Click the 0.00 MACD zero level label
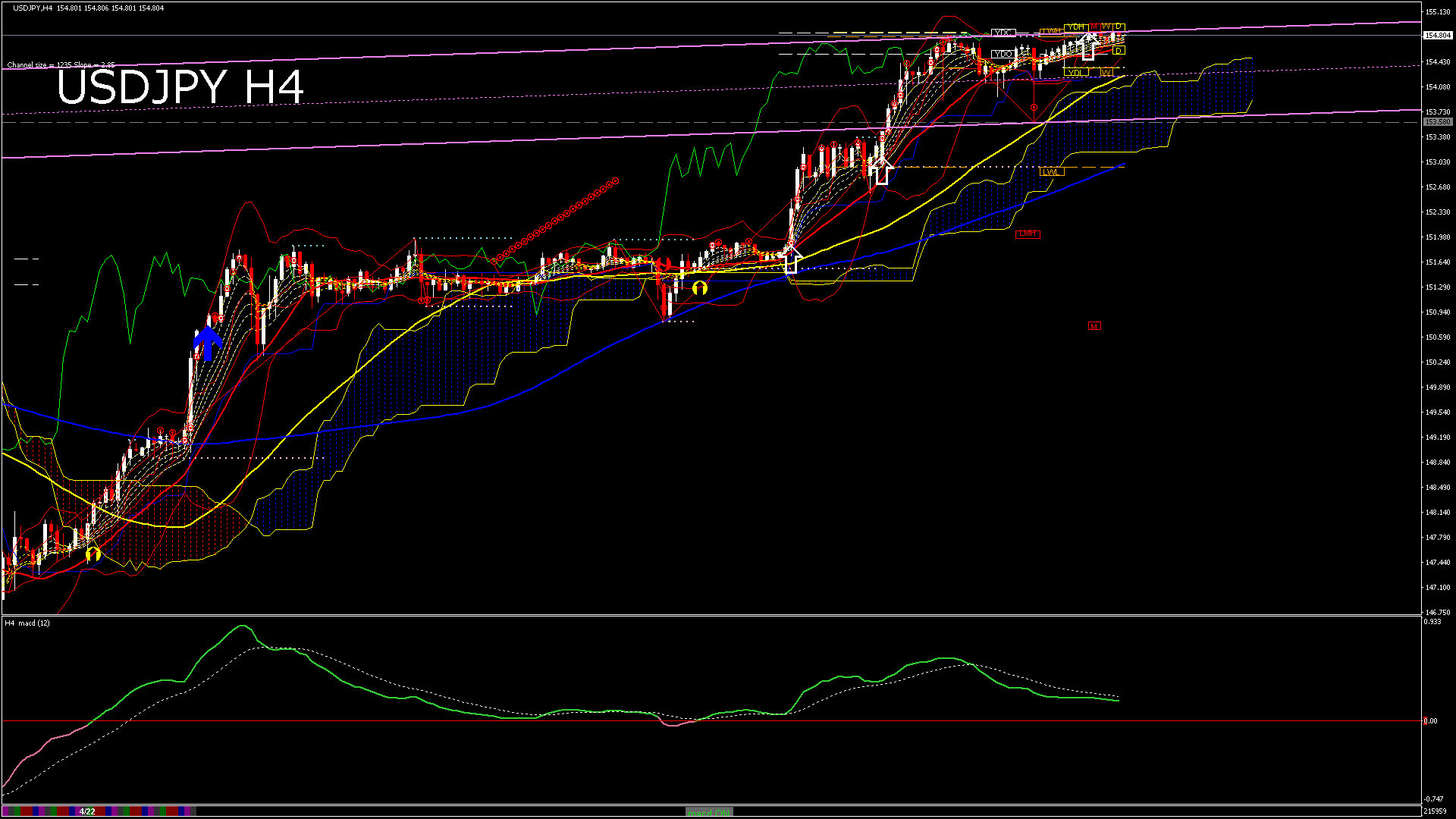The width and height of the screenshot is (1456, 819). point(1430,721)
